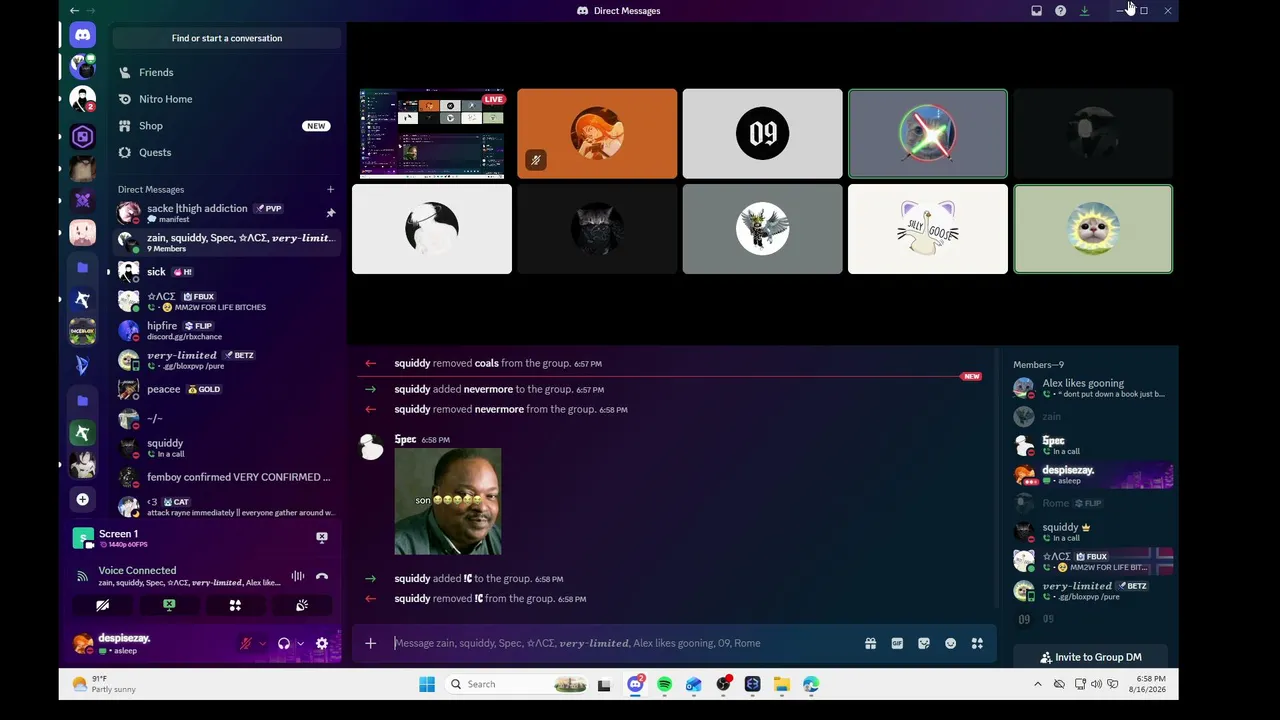Open the LIVE screen share thumbnail

pyautogui.click(x=432, y=134)
